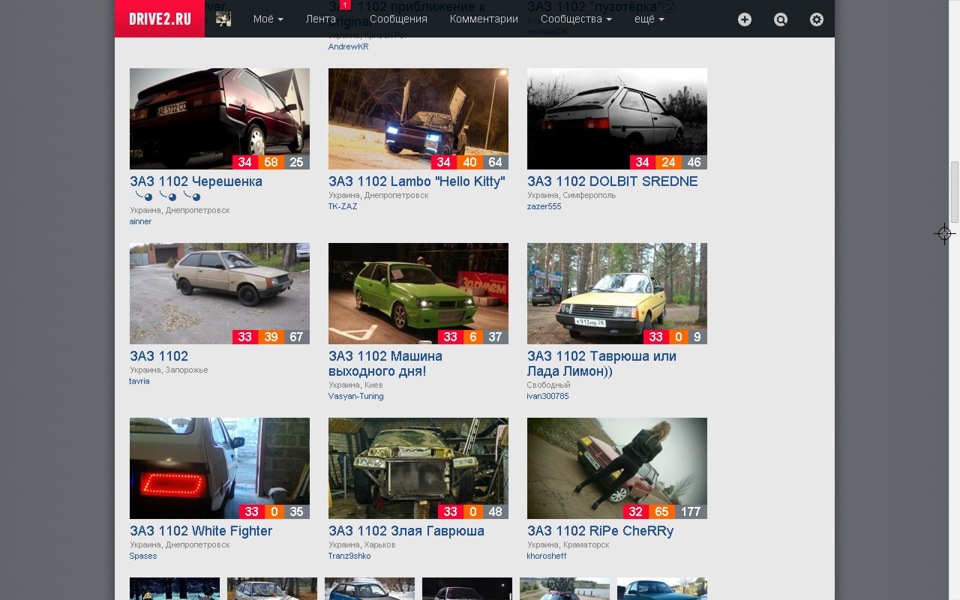Click beige ЗАЗ 1102 car thumbnail

[x=219, y=293]
